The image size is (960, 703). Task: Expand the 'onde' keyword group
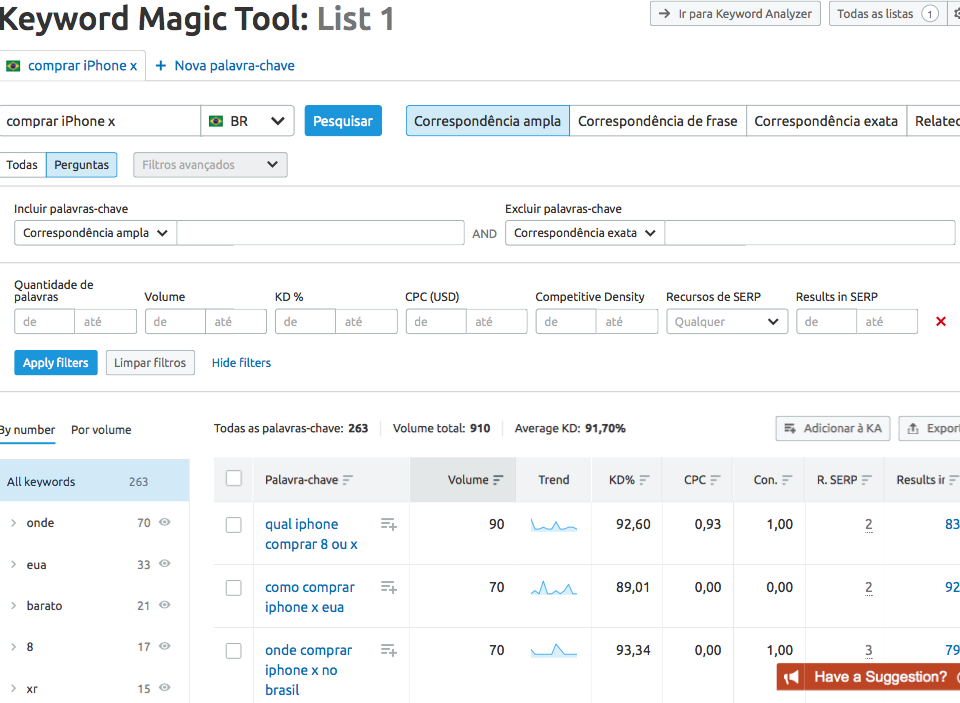[x=13, y=523]
